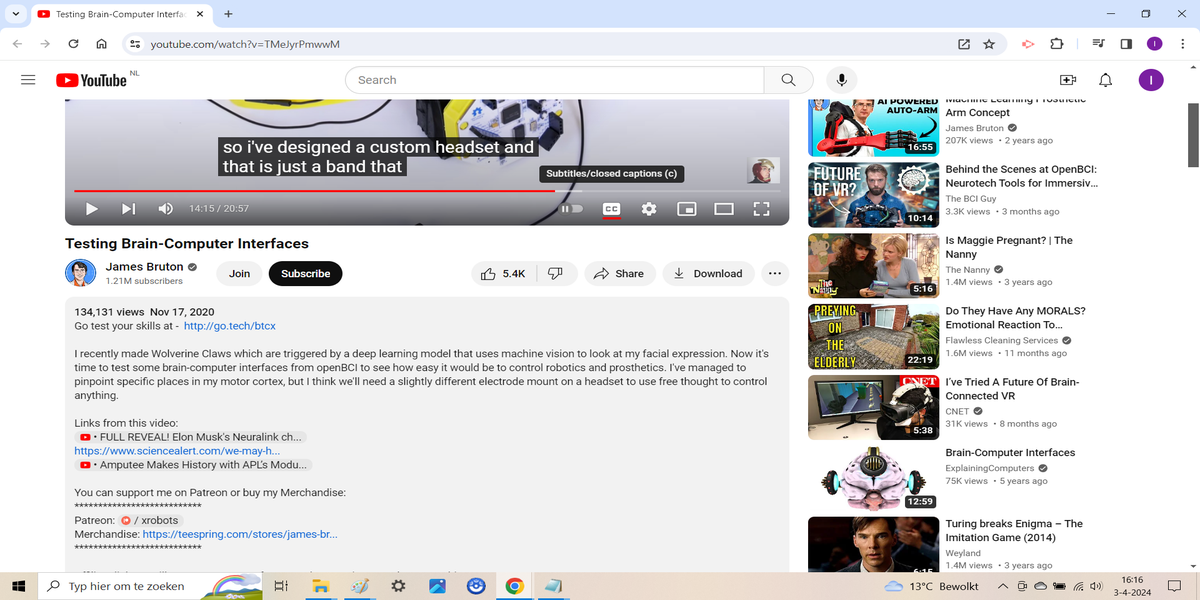The width and height of the screenshot is (1200, 600).
Task: Open I've Tried A Future Of Brain-Connected VR
Action: [x=1012, y=389]
